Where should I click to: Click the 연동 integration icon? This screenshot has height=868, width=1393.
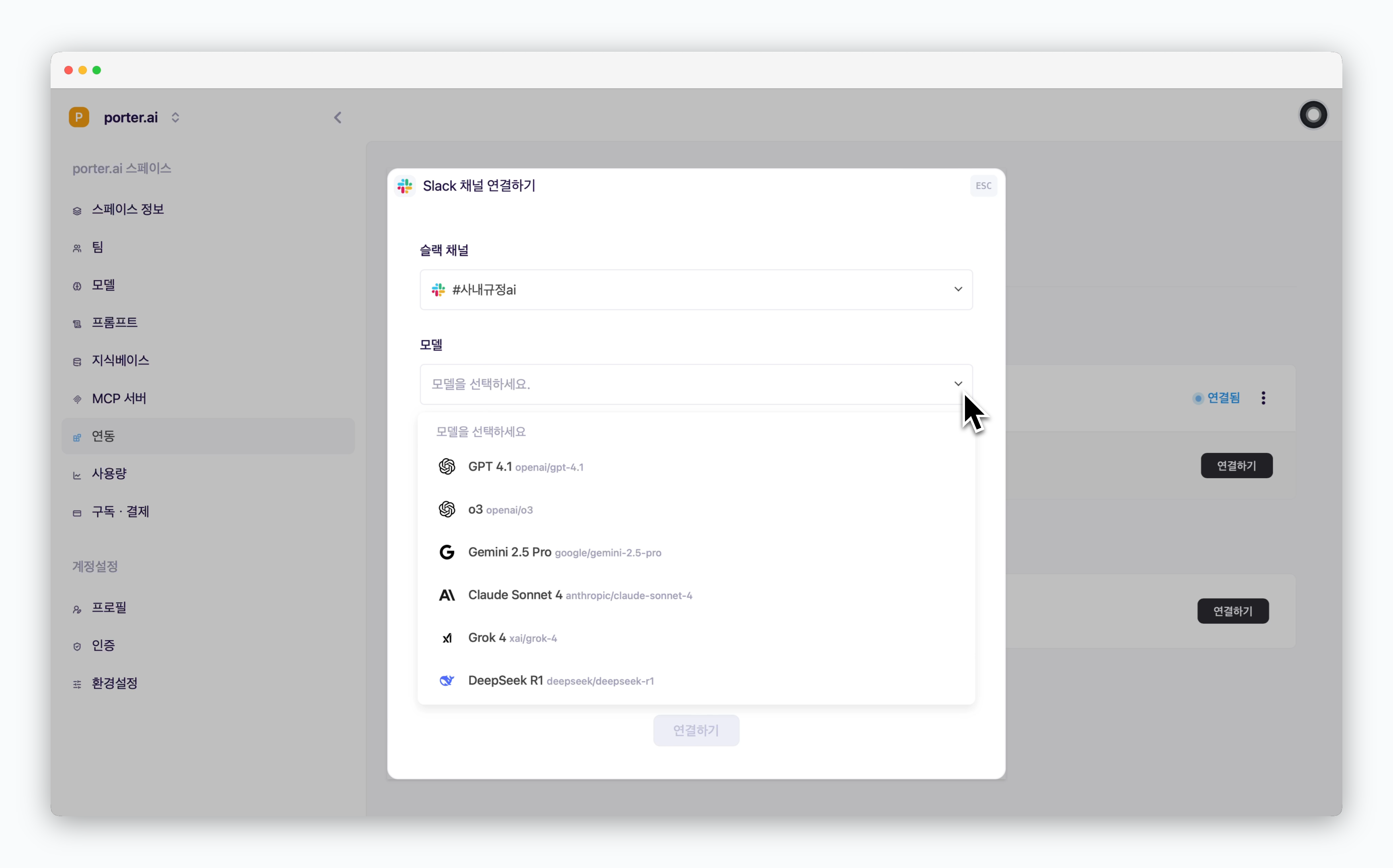click(77, 438)
